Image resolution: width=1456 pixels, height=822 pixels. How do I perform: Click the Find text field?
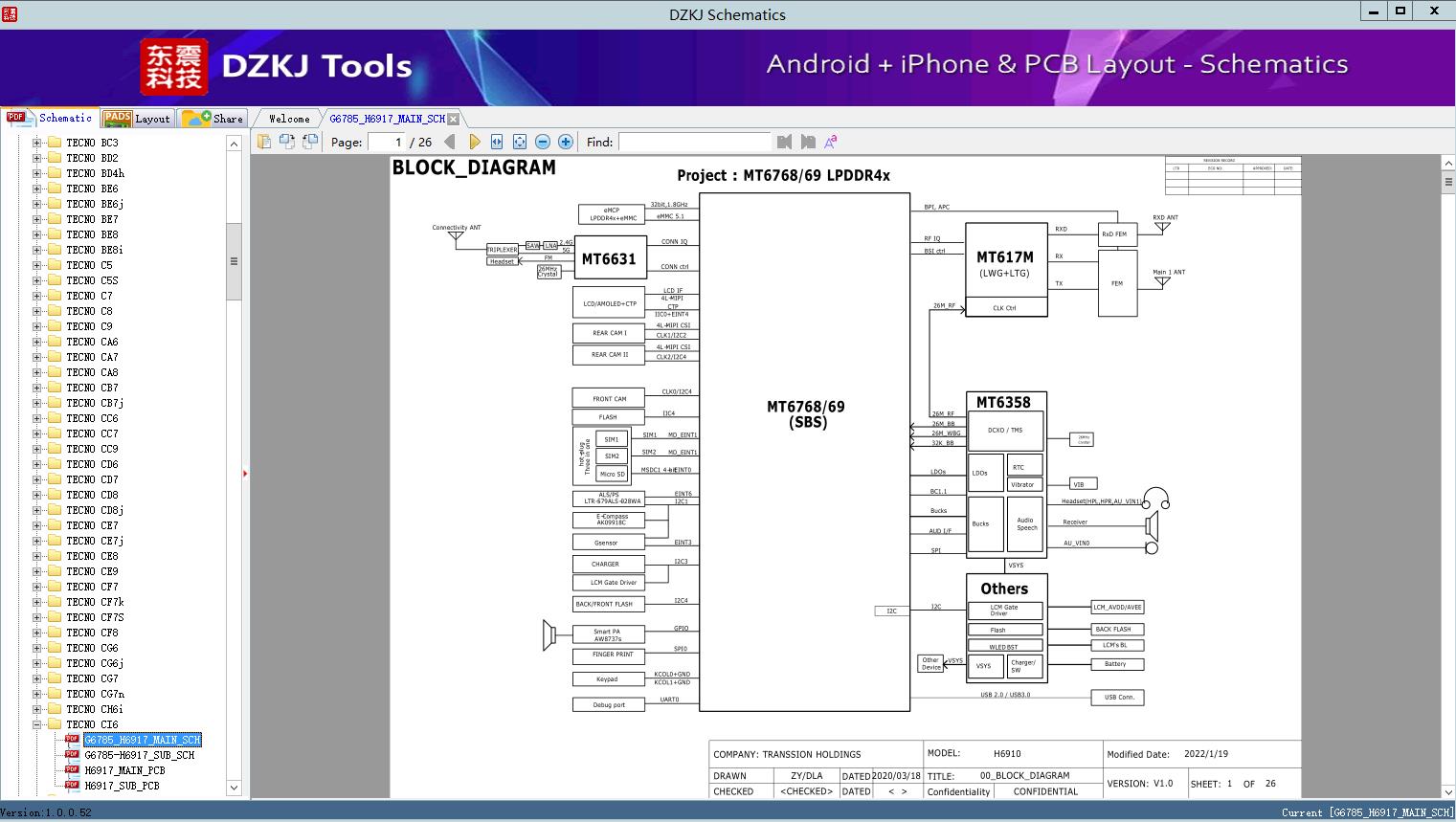695,142
